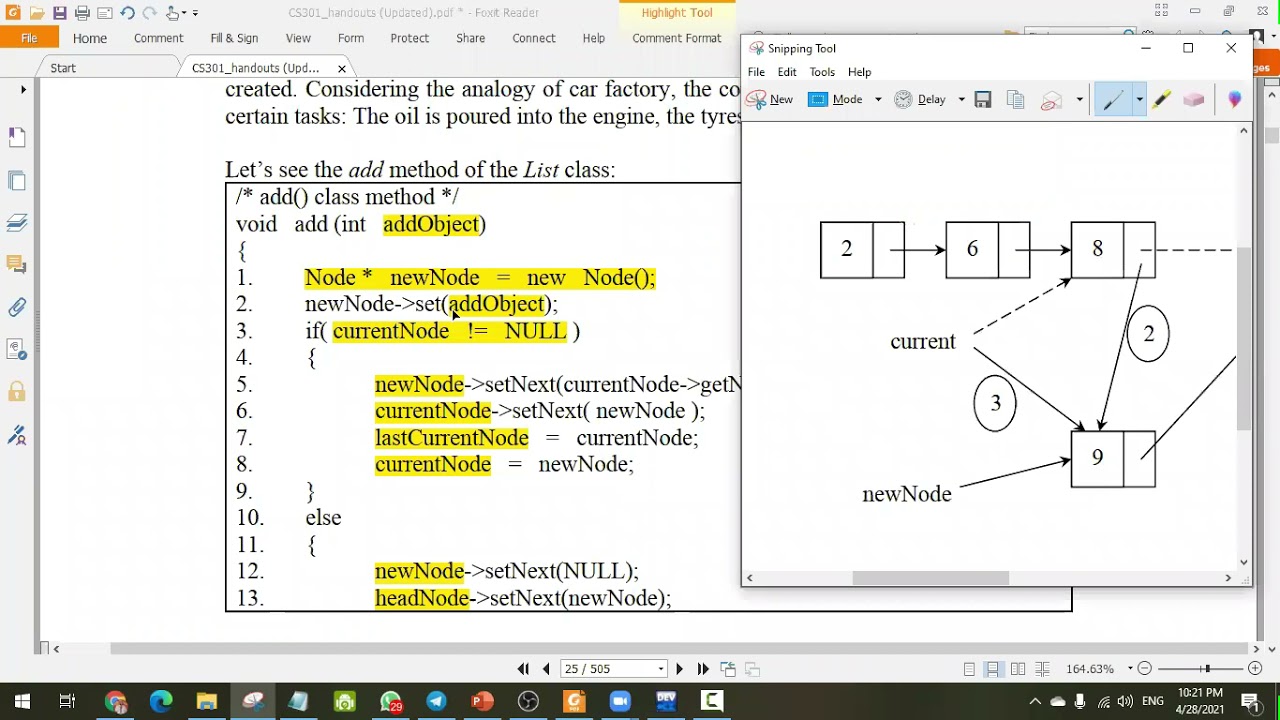Open the orange File tab in Foxit

pyautogui.click(x=29, y=38)
